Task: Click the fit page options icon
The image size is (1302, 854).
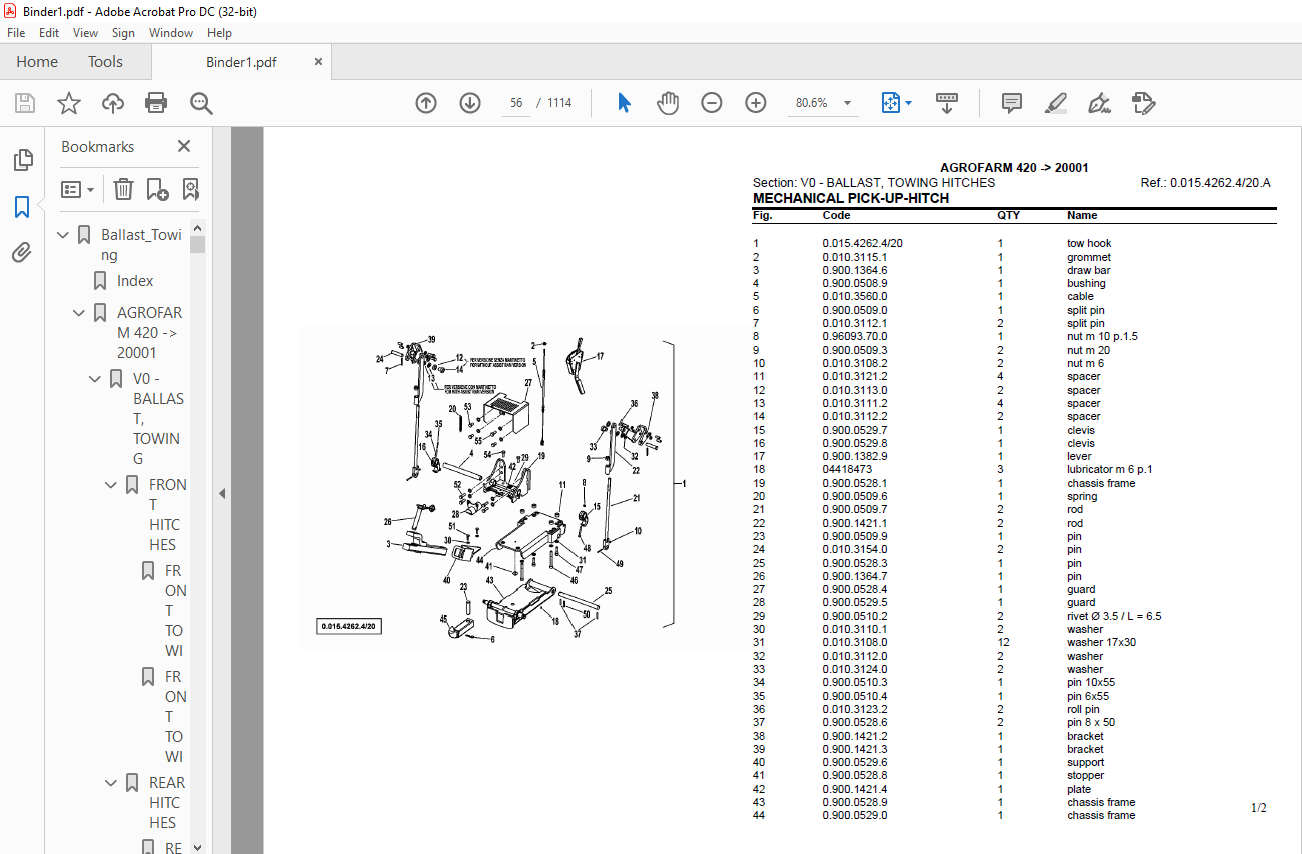Action: click(x=891, y=103)
